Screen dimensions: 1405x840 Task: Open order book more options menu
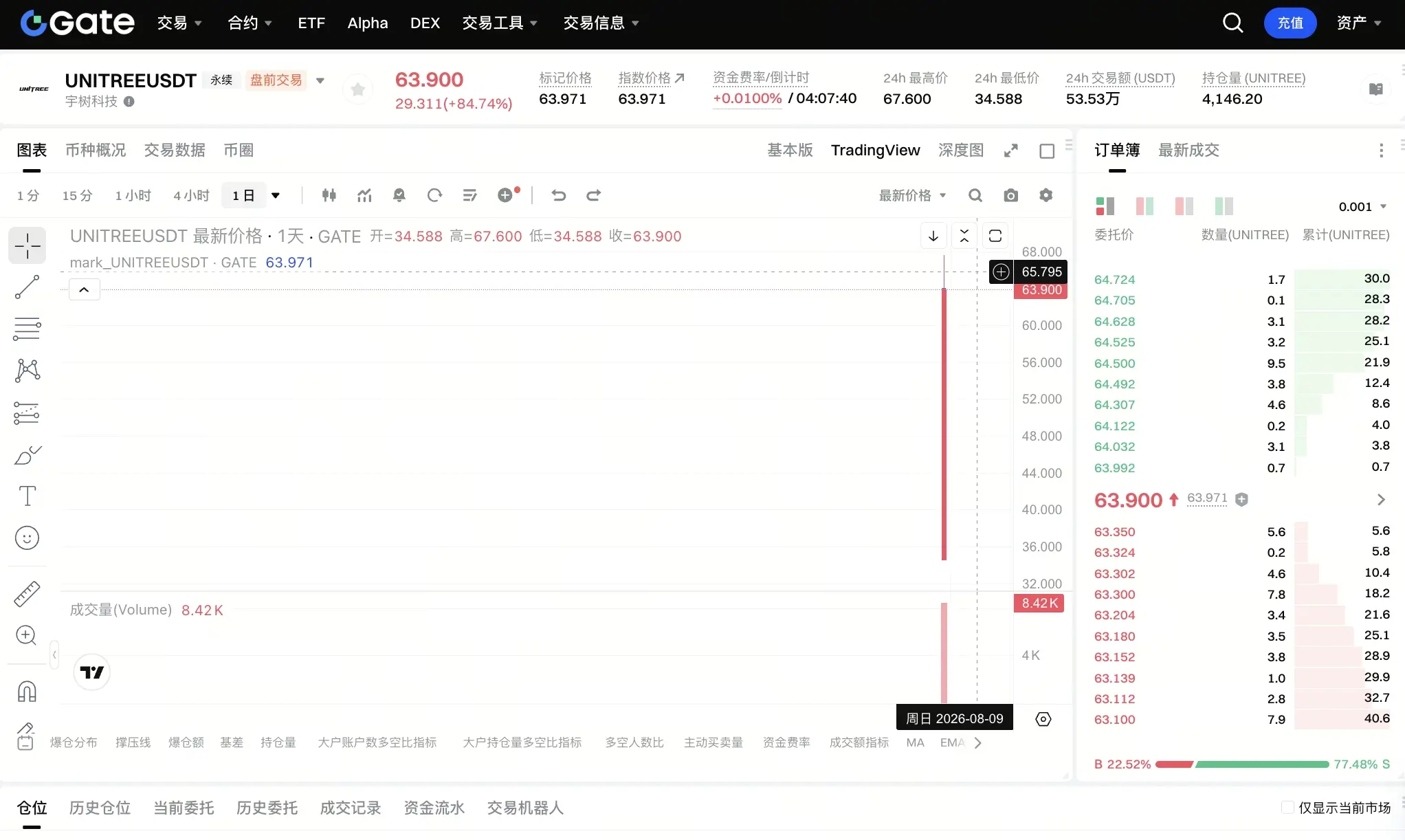(1381, 151)
